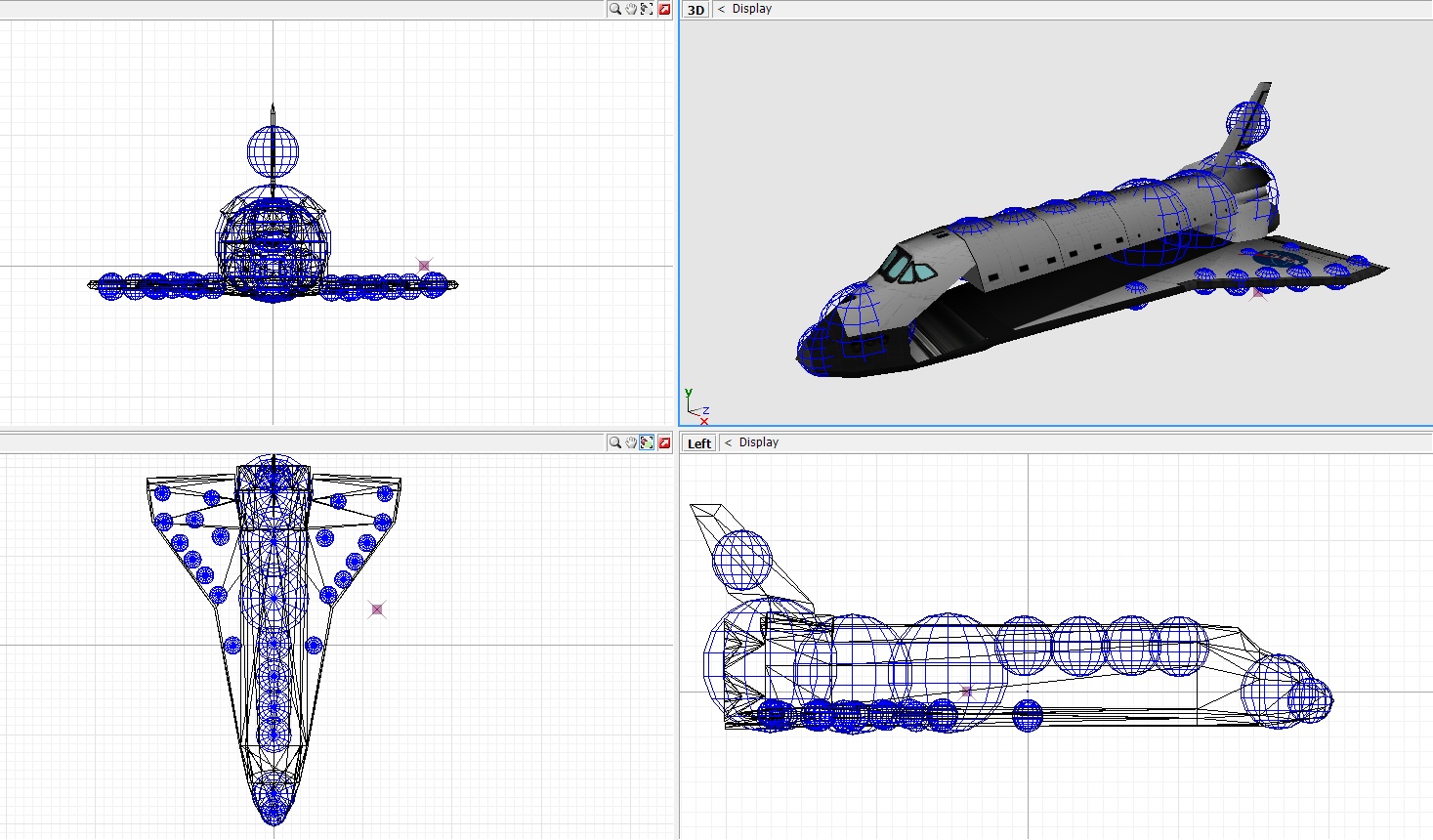
Task: Open the Display menu of the Left viewport
Action: [x=759, y=442]
